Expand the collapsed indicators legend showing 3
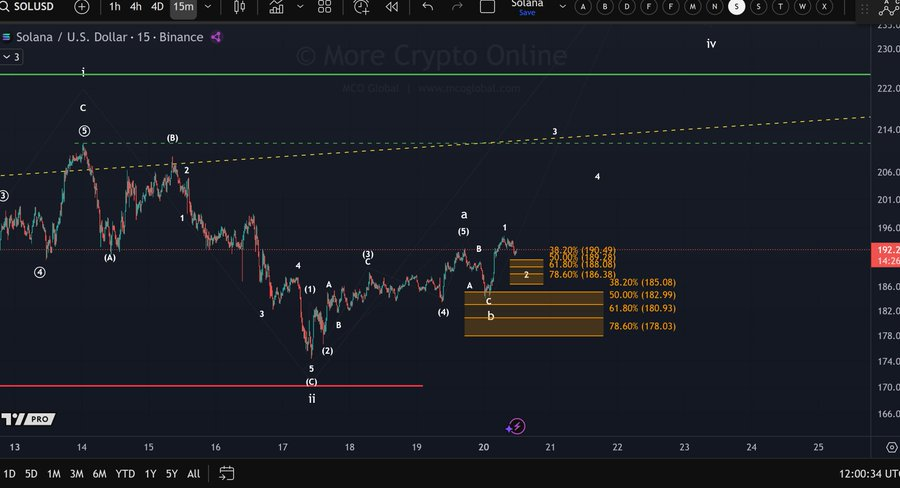The height and width of the screenshot is (488, 900). click(11, 57)
